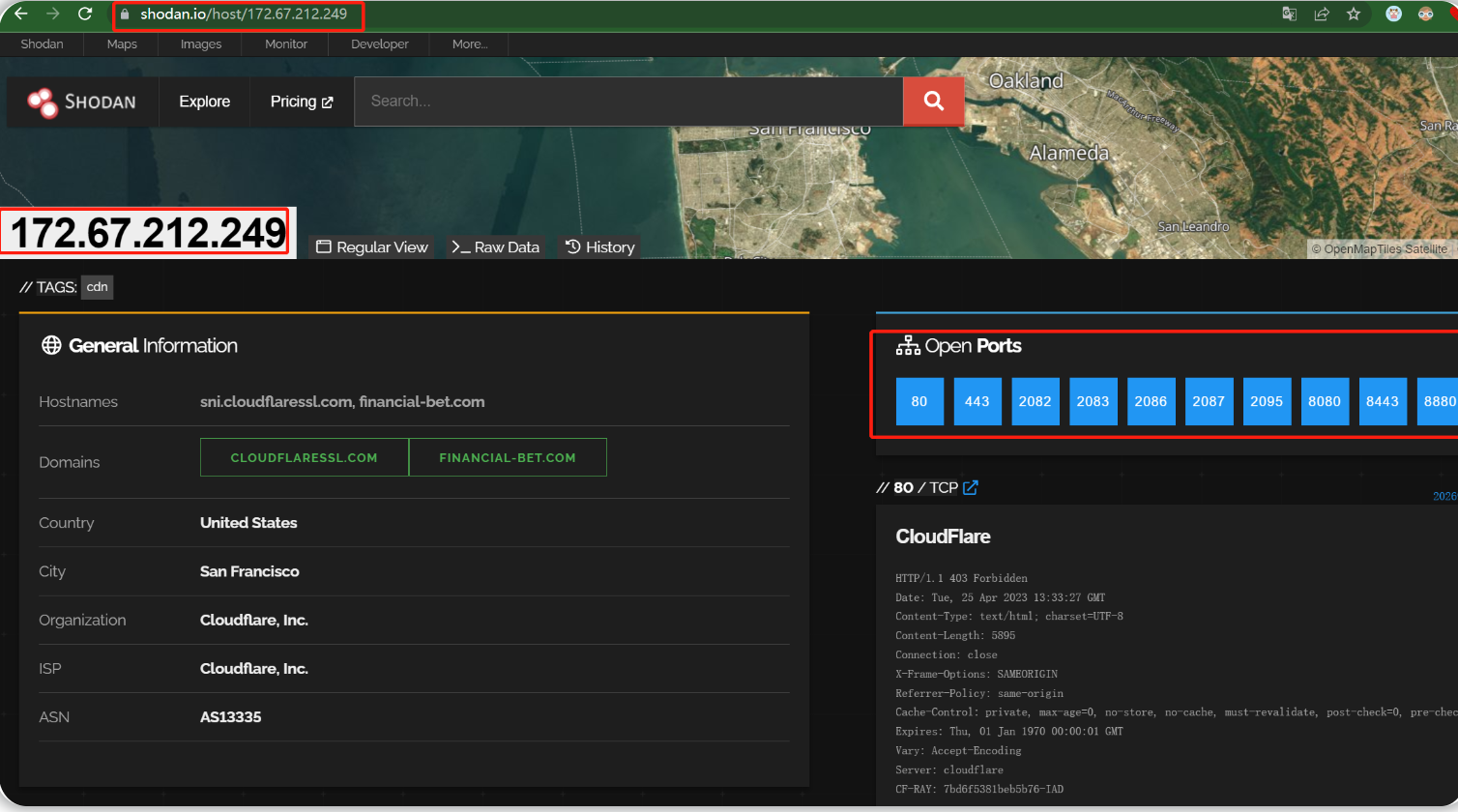
Task: Open the Developer menu item
Action: click(x=380, y=43)
